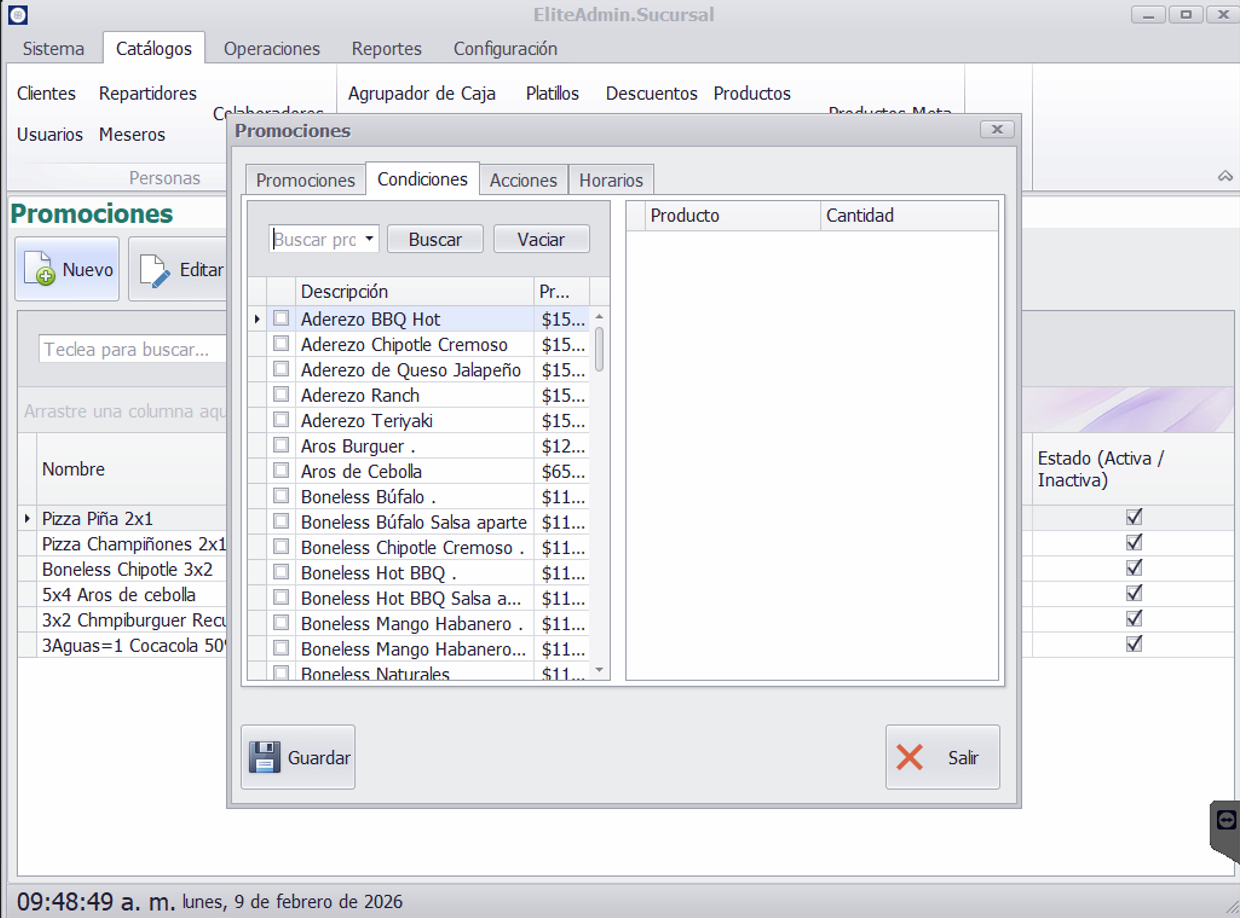
Task: Click the red X Salir icon
Action: (x=910, y=757)
